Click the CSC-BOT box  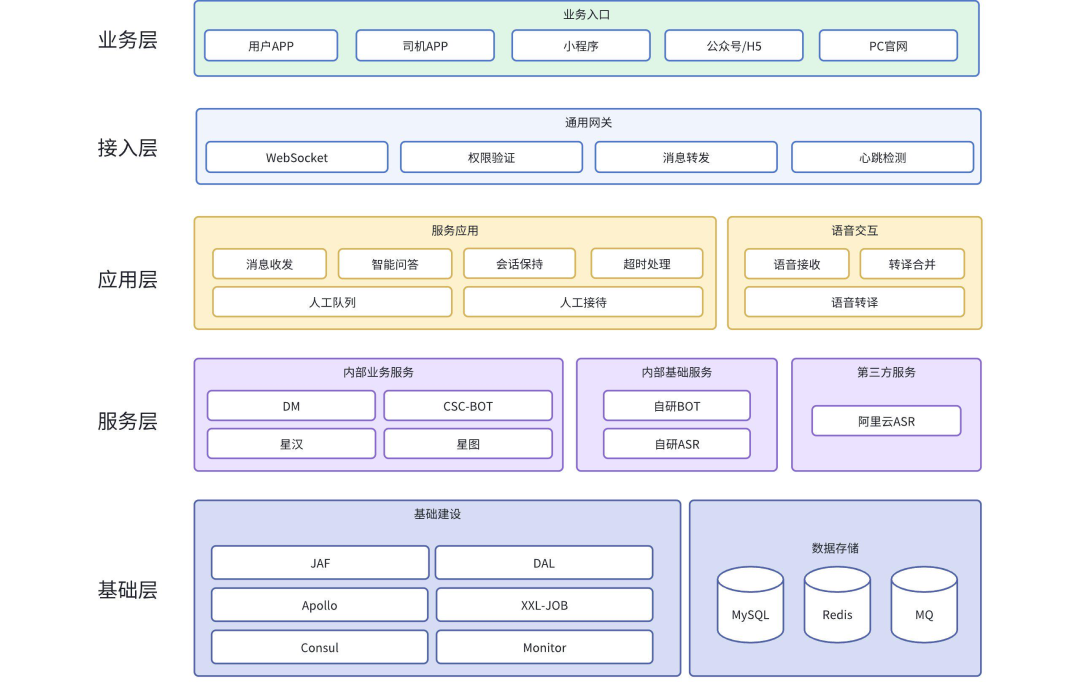[x=468, y=406]
